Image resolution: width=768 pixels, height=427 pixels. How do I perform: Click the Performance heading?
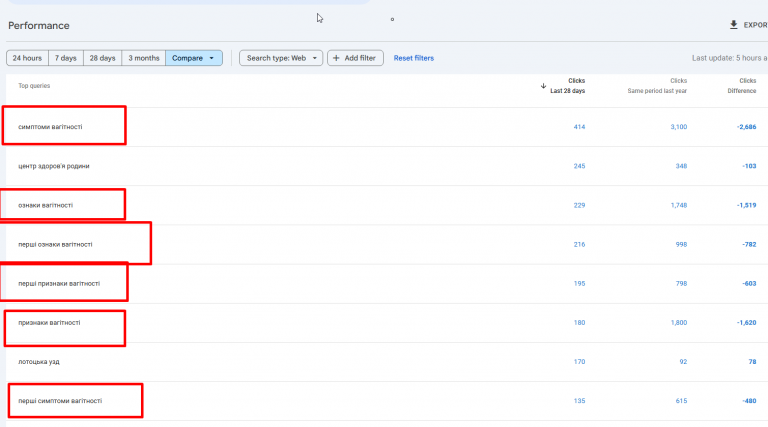click(39, 25)
